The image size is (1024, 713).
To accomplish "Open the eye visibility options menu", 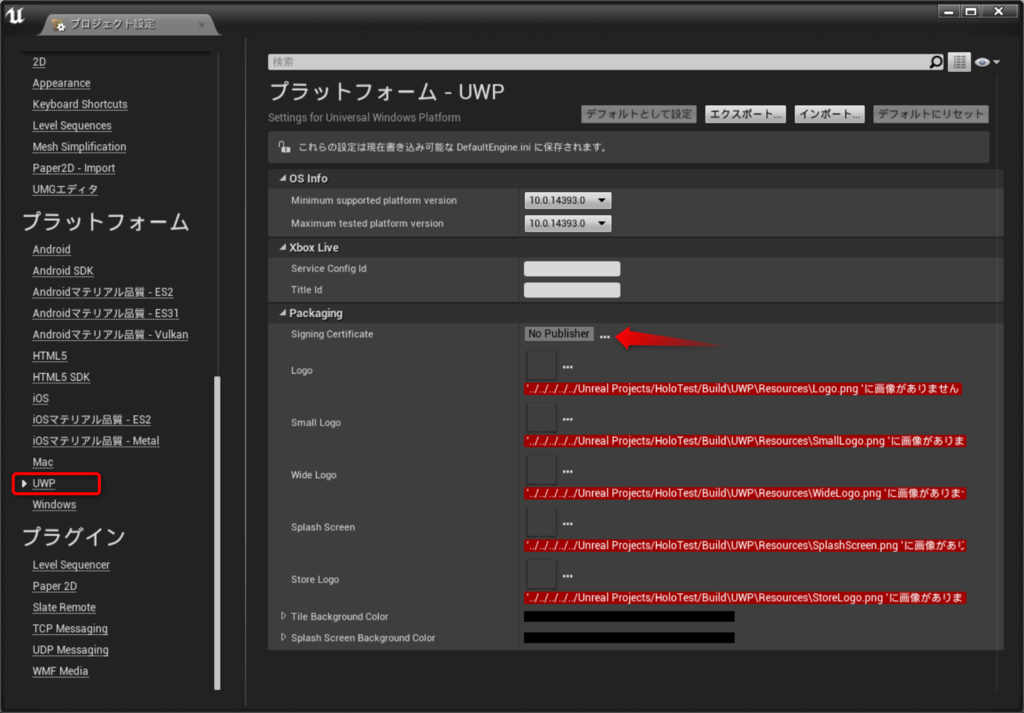I will [987, 62].
